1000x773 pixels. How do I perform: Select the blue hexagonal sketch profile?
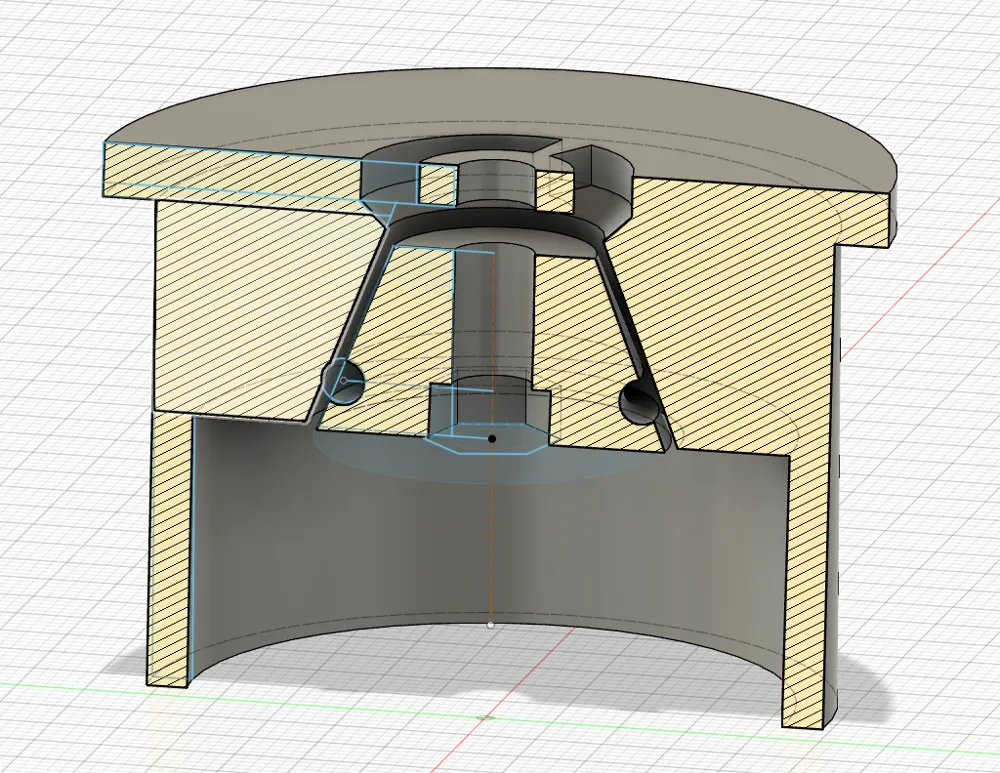(488, 438)
